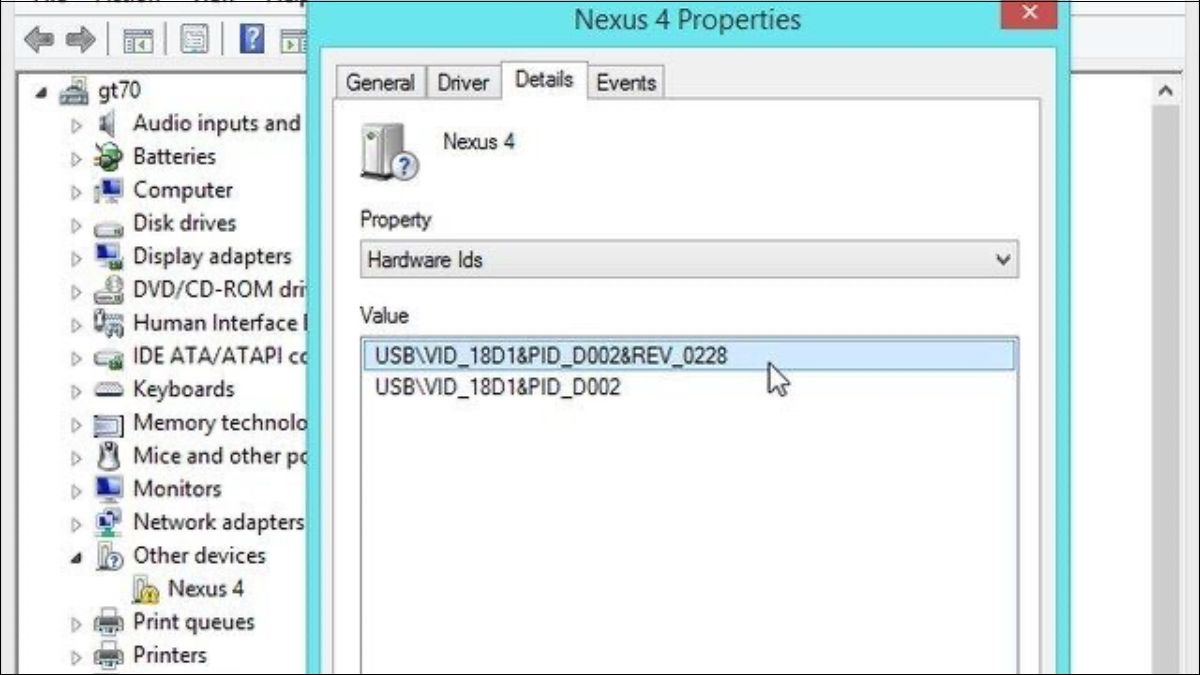Select value row USB\VID_18D1&PID_D002 without REV
This screenshot has height=675, width=1200.
[689, 386]
